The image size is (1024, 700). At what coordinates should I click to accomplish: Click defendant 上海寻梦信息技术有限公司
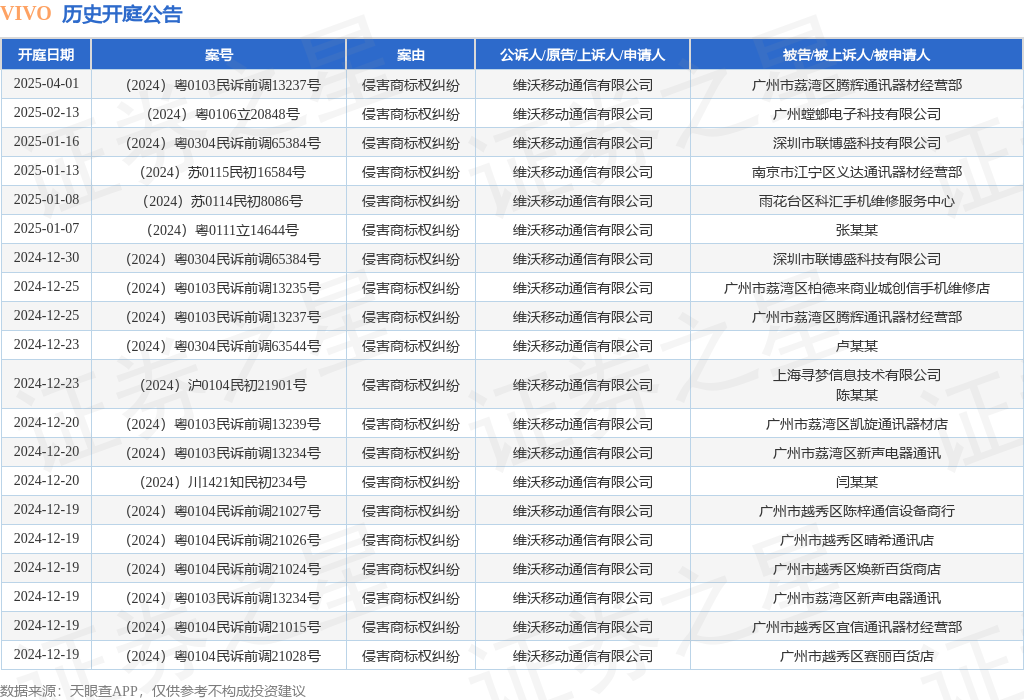point(856,375)
